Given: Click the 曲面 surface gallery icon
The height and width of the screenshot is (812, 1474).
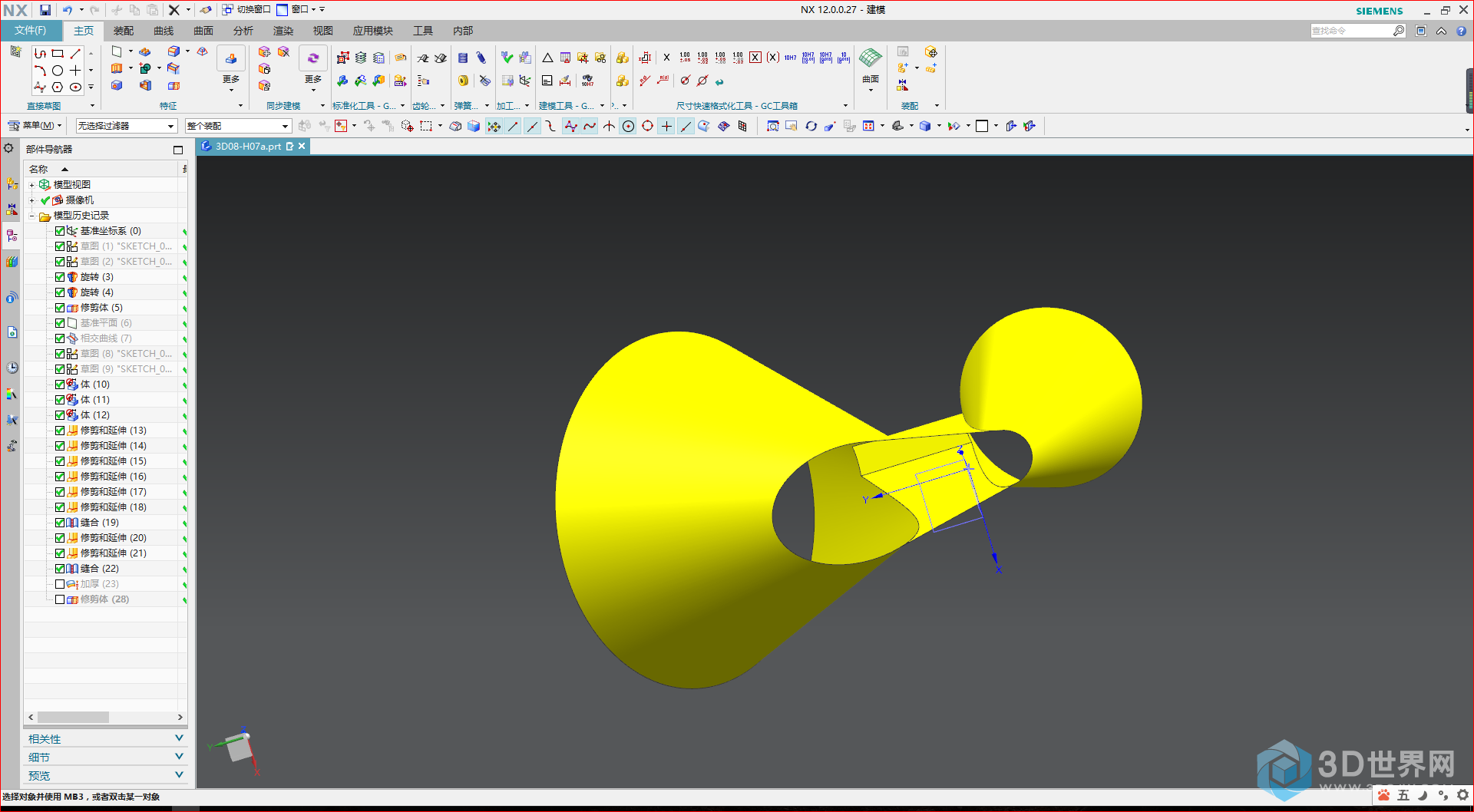Looking at the screenshot, I should pyautogui.click(x=871, y=58).
